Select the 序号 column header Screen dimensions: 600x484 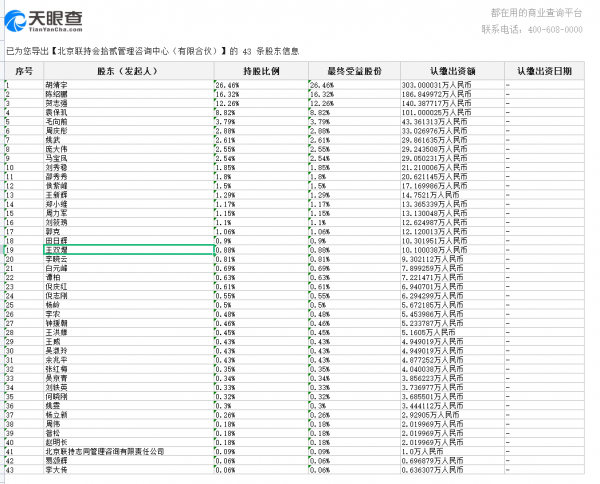[24, 71]
